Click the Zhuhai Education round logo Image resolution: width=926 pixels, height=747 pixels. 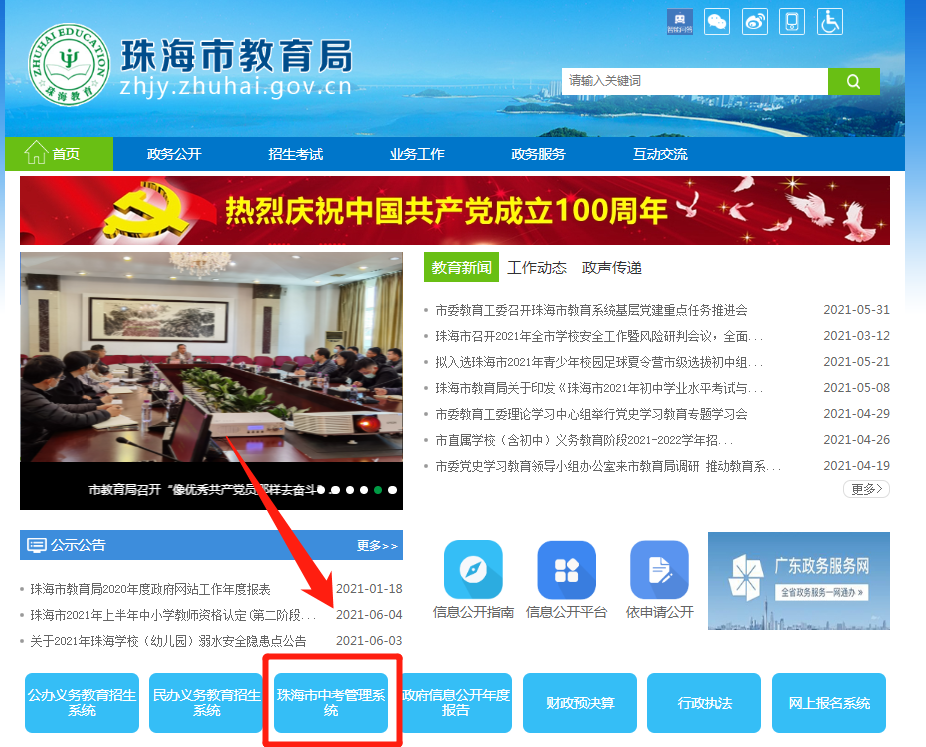point(69,64)
